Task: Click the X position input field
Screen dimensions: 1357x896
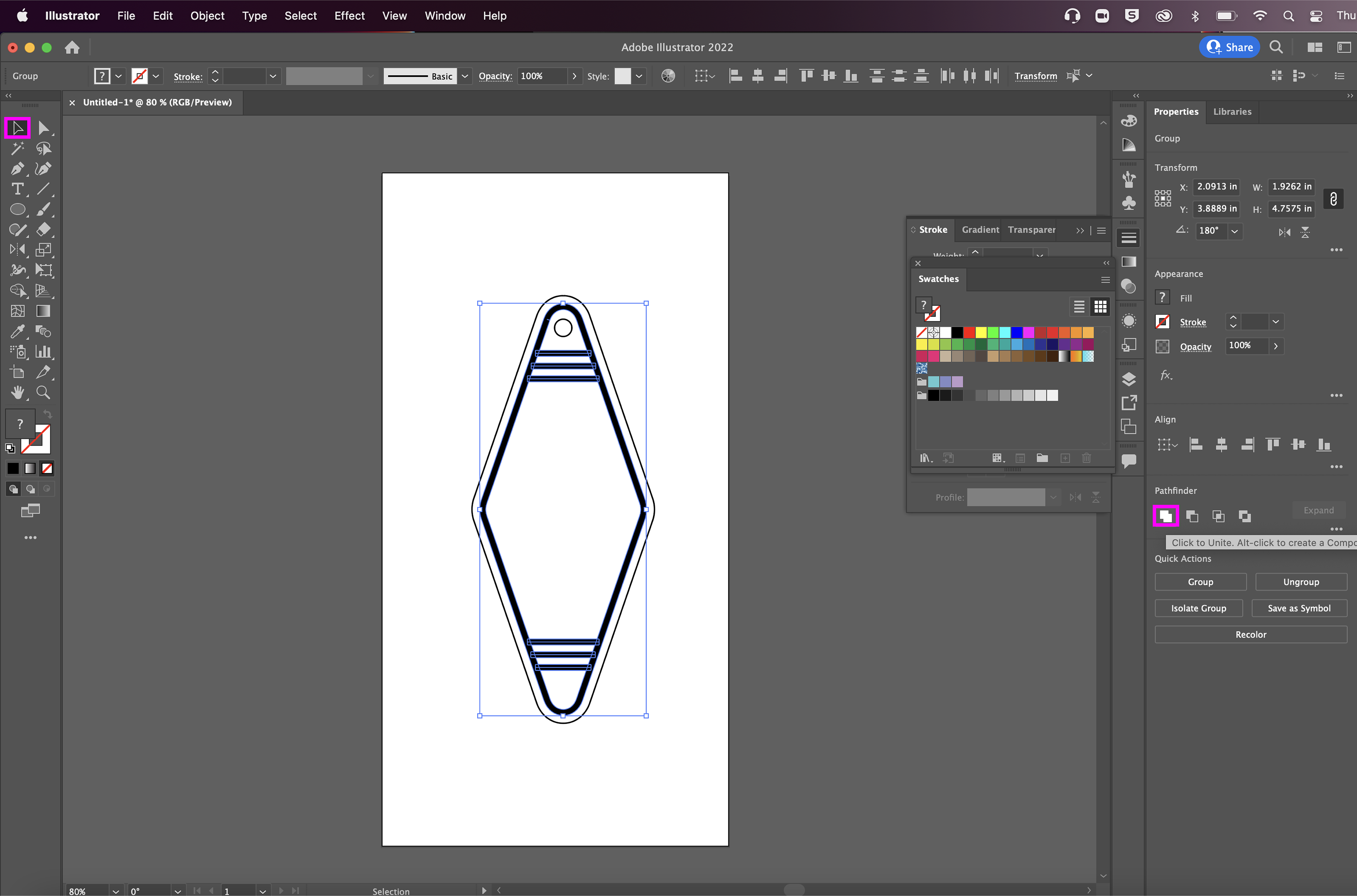Action: [1217, 186]
